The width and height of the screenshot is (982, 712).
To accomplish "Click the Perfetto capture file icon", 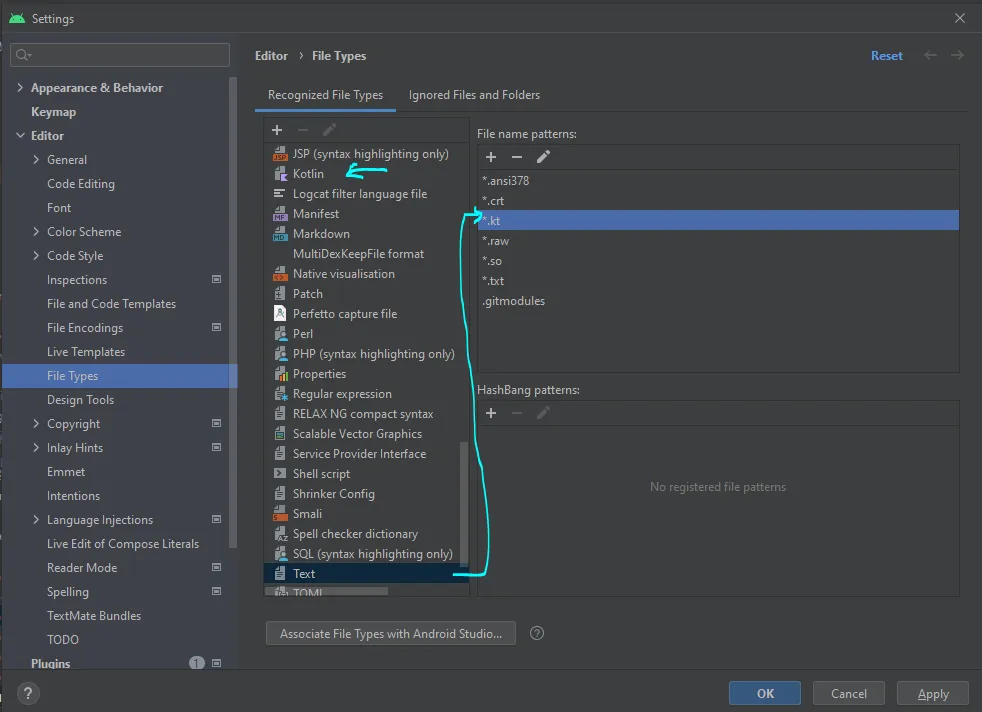I will [280, 314].
